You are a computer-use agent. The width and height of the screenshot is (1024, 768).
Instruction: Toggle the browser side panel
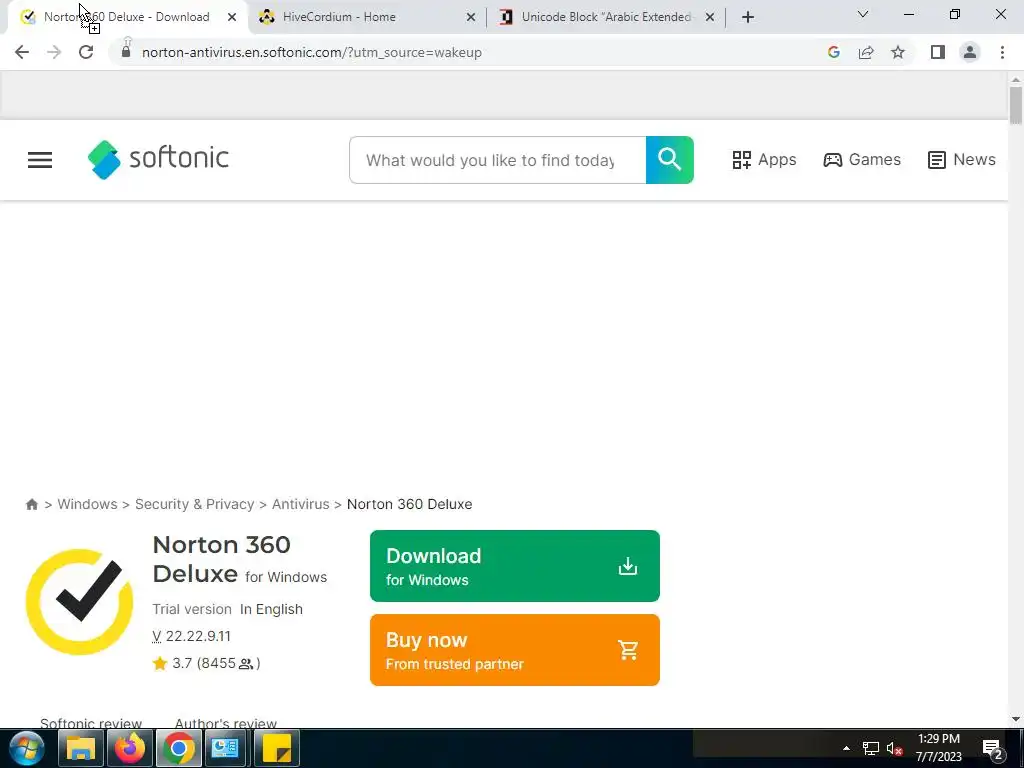click(x=938, y=52)
